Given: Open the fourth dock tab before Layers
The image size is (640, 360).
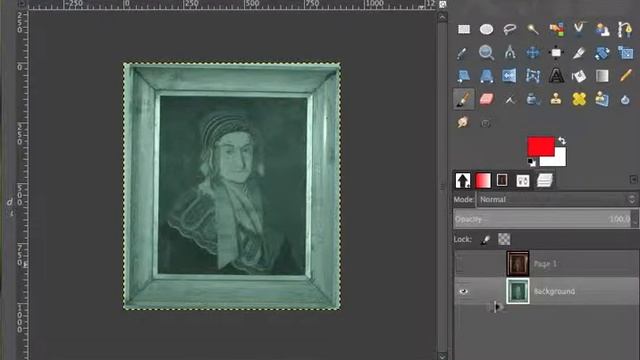Looking at the screenshot, I should coord(523,180).
